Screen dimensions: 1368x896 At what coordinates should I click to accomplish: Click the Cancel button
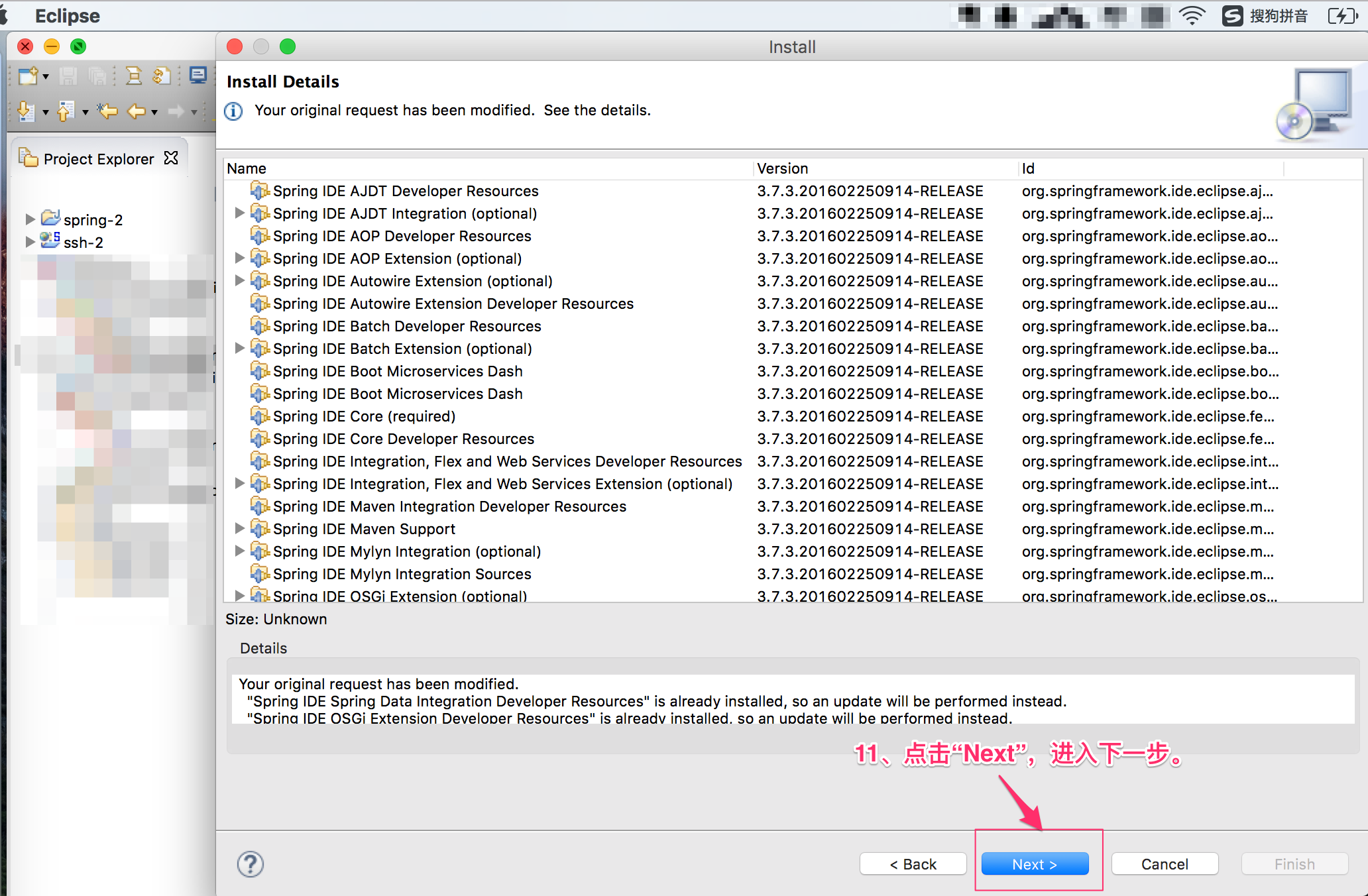pyautogui.click(x=1165, y=864)
